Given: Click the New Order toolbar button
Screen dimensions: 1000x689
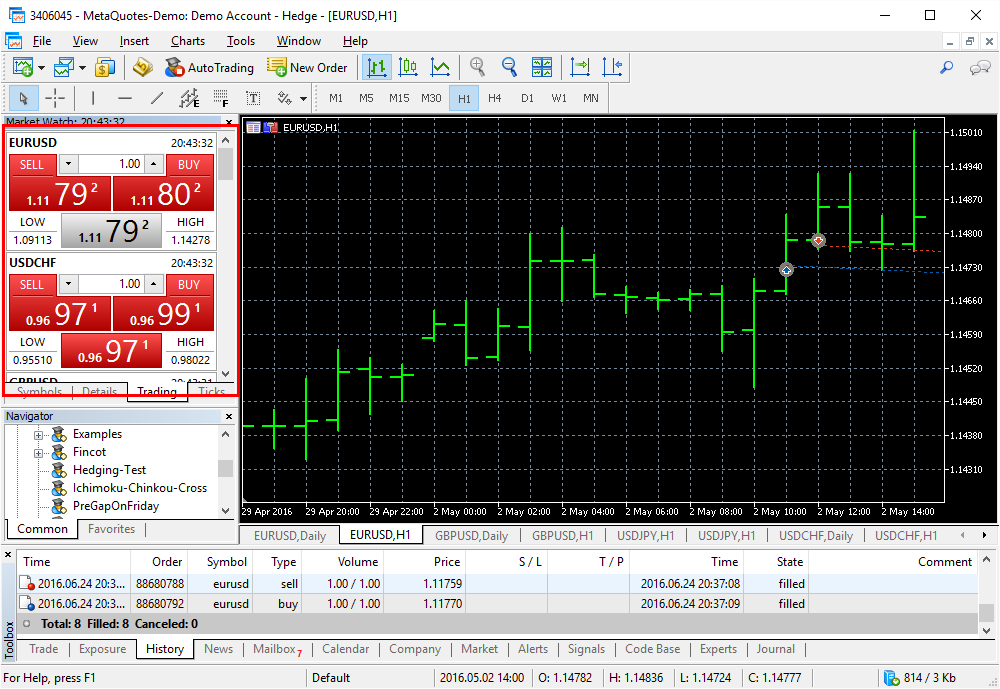Looking at the screenshot, I should pos(307,68).
